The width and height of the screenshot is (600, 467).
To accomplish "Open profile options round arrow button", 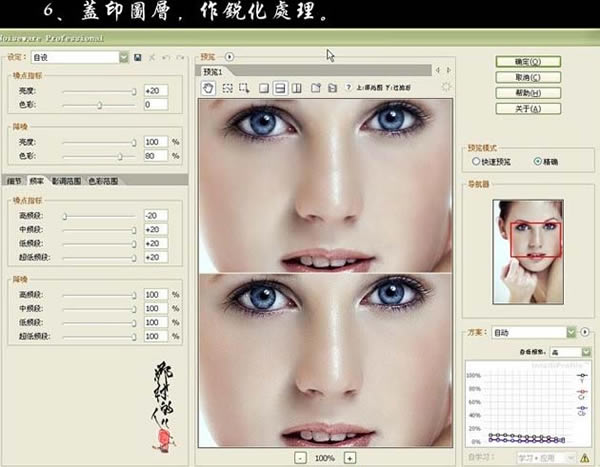I will pos(585,332).
